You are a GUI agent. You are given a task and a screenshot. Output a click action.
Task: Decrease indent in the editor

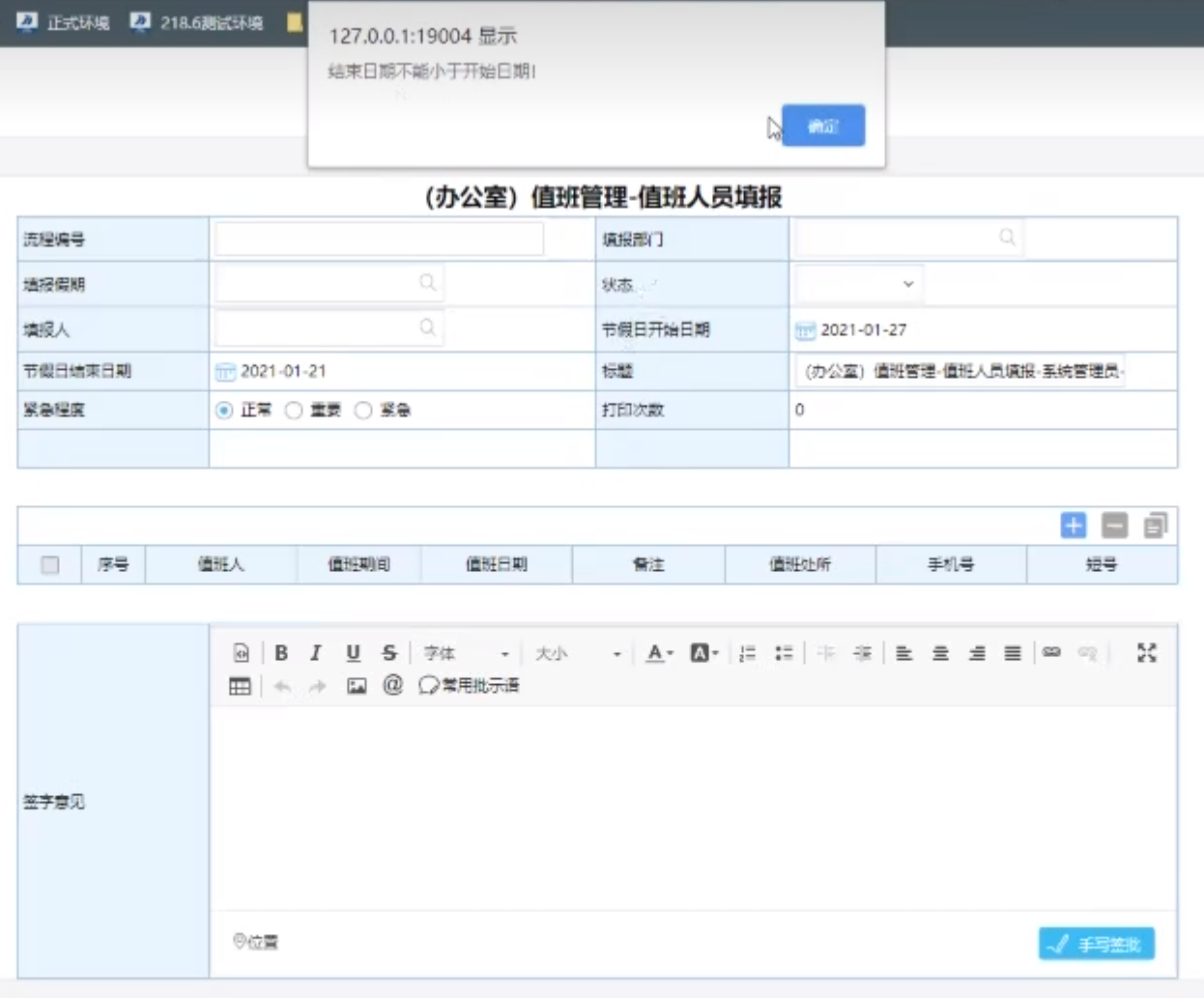[x=826, y=653]
